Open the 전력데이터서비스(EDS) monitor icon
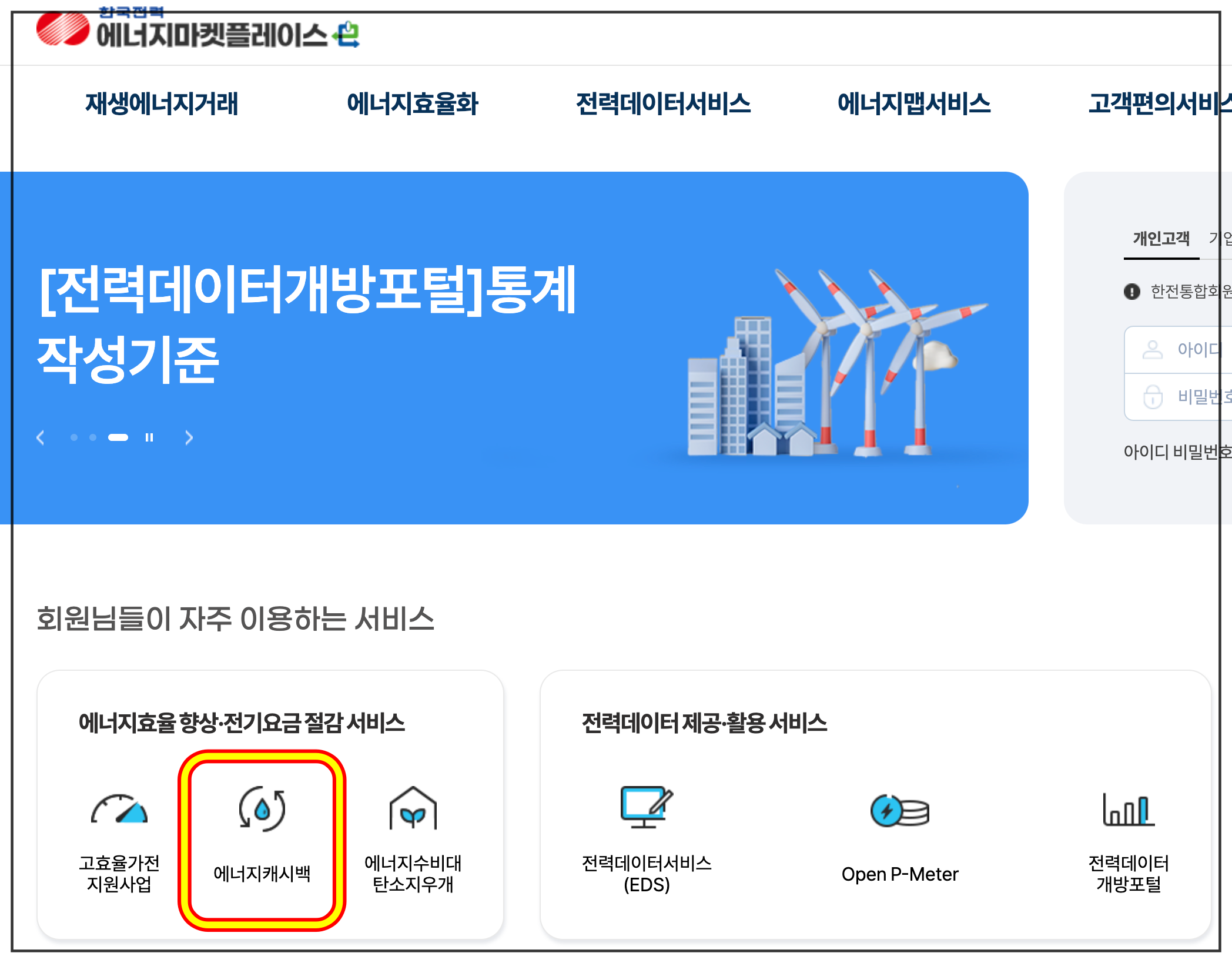This screenshot has width=1232, height=963. [x=646, y=807]
